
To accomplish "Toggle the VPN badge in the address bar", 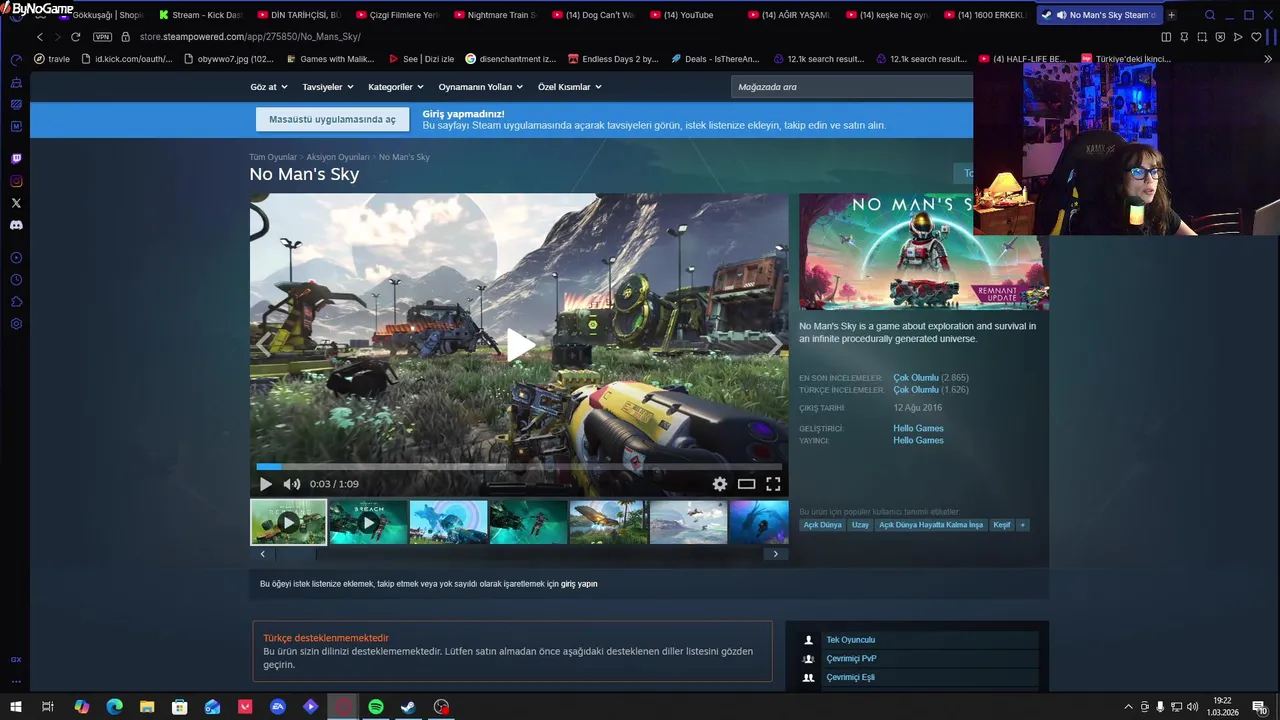I will pyautogui.click(x=102, y=37).
